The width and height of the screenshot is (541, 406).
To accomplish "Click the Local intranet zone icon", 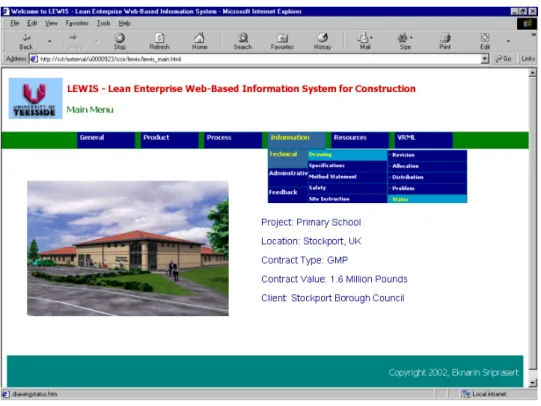I will click(466, 394).
